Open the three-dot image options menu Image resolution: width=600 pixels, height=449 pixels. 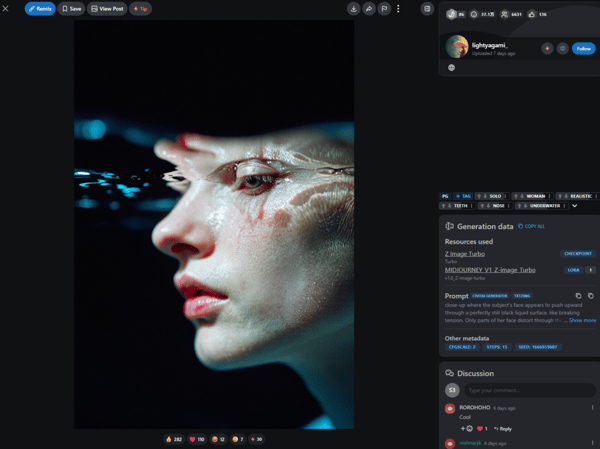coord(398,9)
